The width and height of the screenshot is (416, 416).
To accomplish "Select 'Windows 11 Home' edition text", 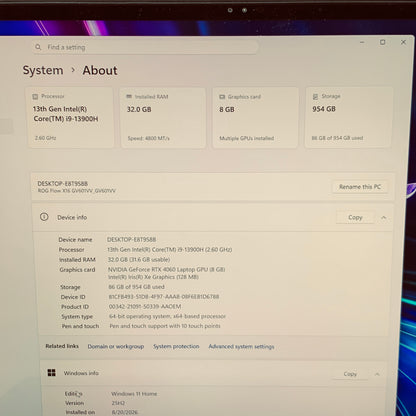I will pyautogui.click(x=134, y=394).
